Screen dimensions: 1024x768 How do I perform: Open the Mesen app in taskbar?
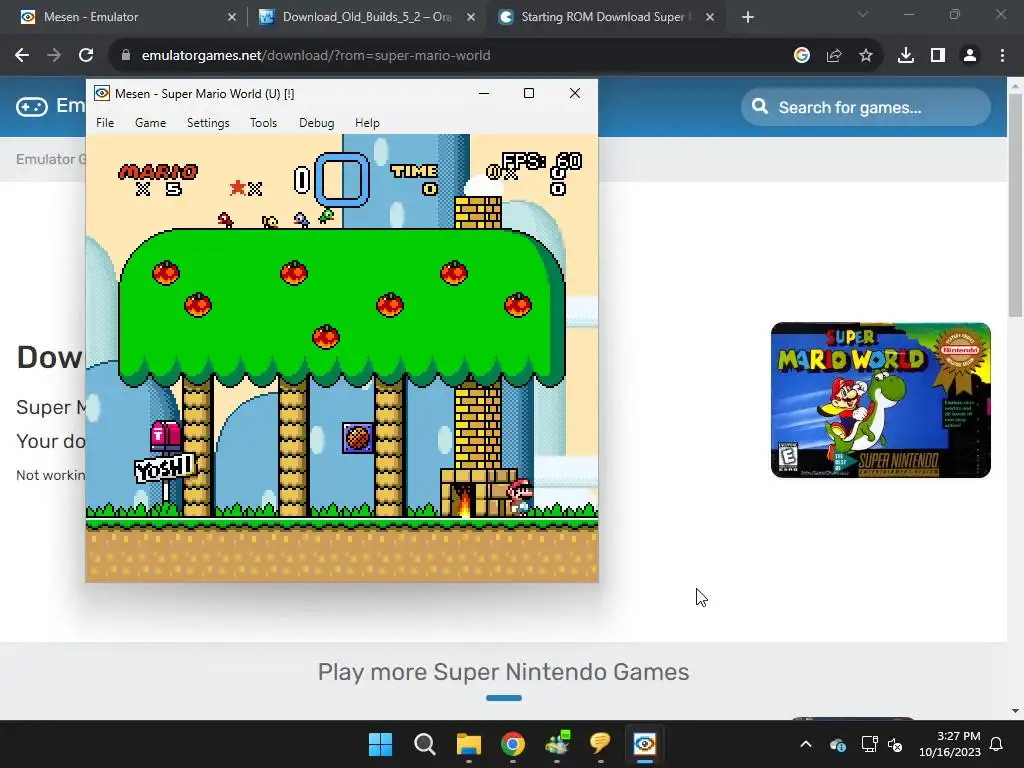[x=645, y=744]
